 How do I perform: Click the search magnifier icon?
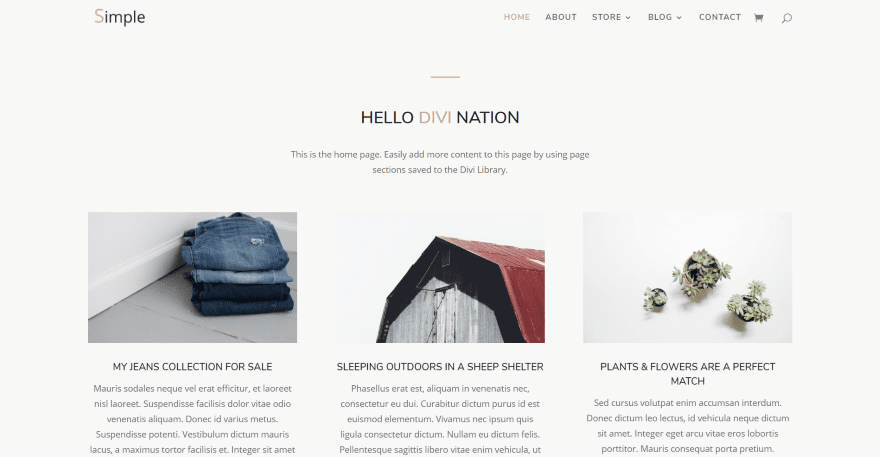[x=787, y=18]
